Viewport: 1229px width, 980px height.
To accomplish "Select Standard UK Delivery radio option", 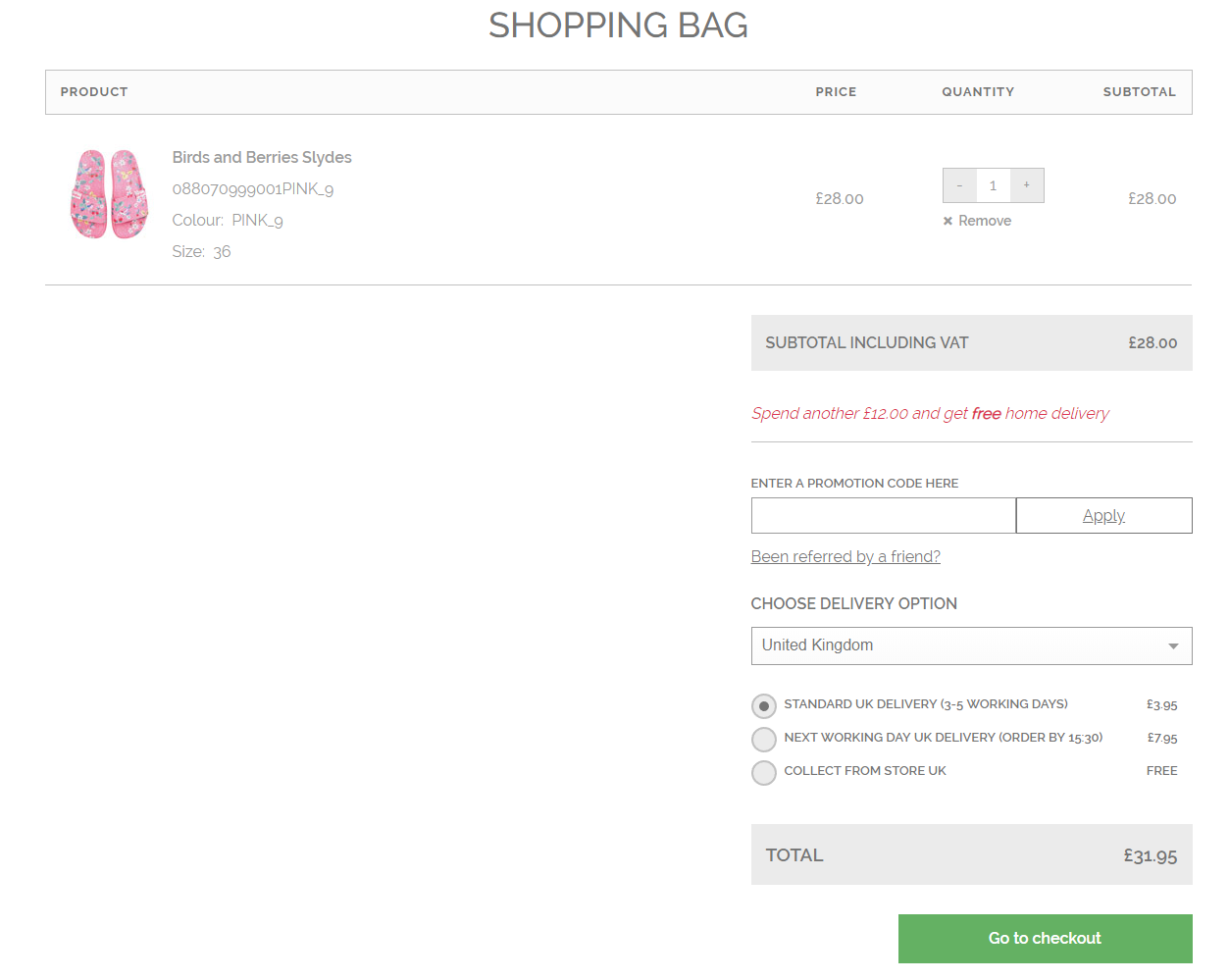I will pyautogui.click(x=764, y=706).
